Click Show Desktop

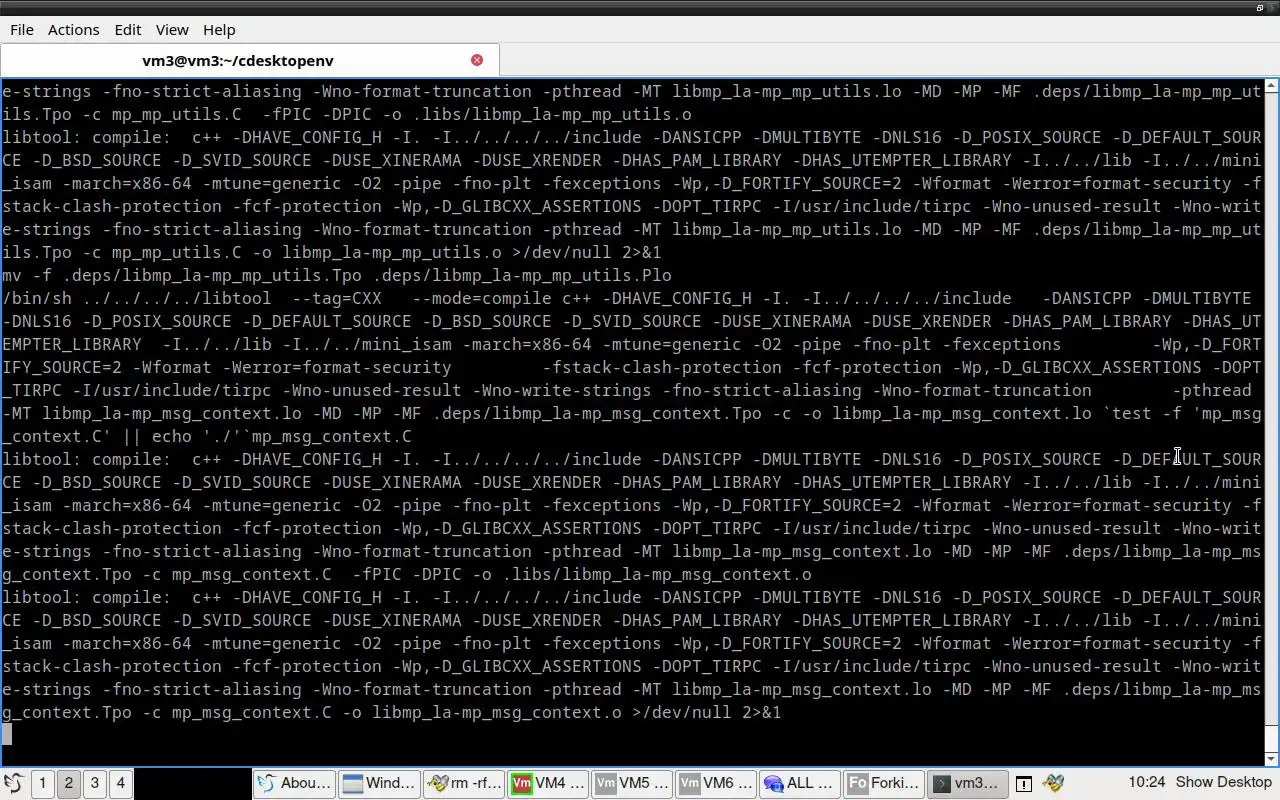click(x=1223, y=782)
